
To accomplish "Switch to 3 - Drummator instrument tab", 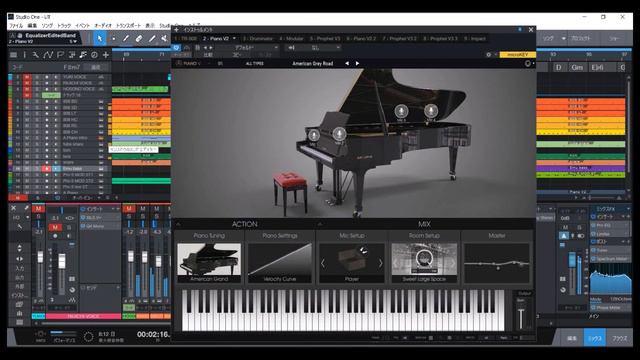I will point(258,38).
